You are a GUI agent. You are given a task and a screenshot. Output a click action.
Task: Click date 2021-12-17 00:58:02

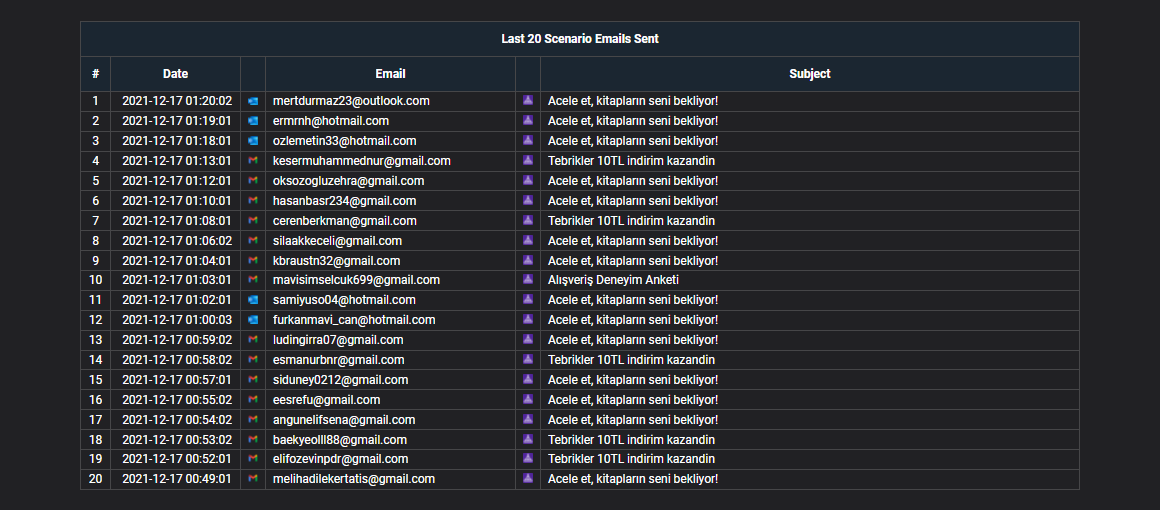(x=177, y=360)
